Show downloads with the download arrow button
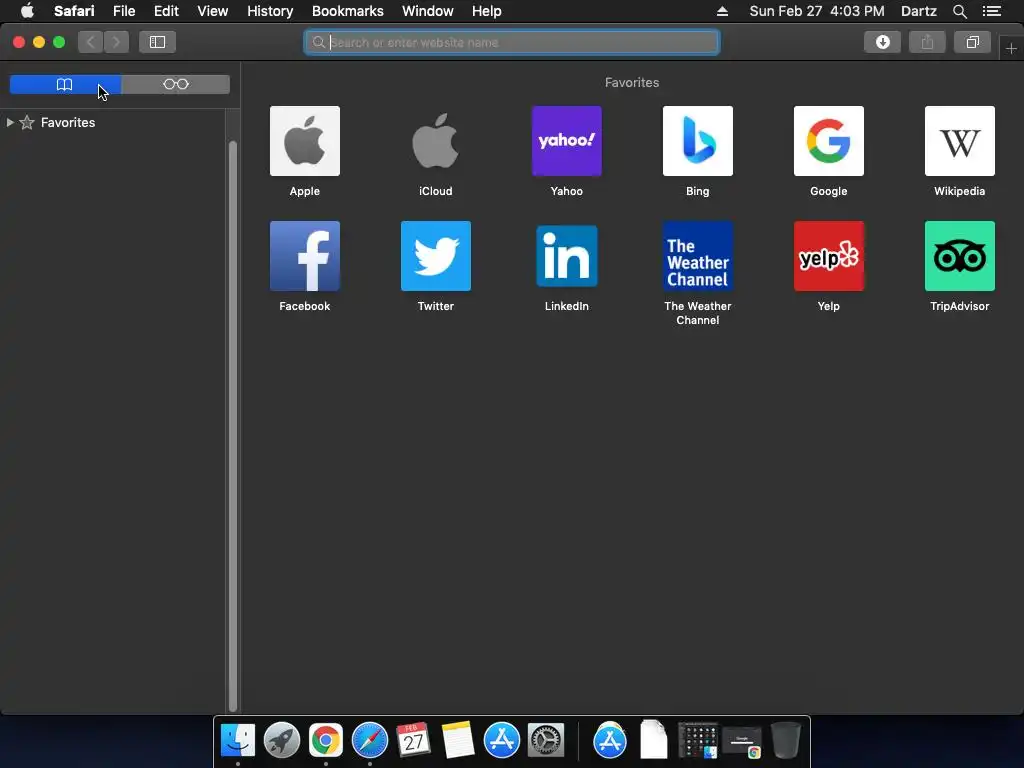 coord(882,42)
